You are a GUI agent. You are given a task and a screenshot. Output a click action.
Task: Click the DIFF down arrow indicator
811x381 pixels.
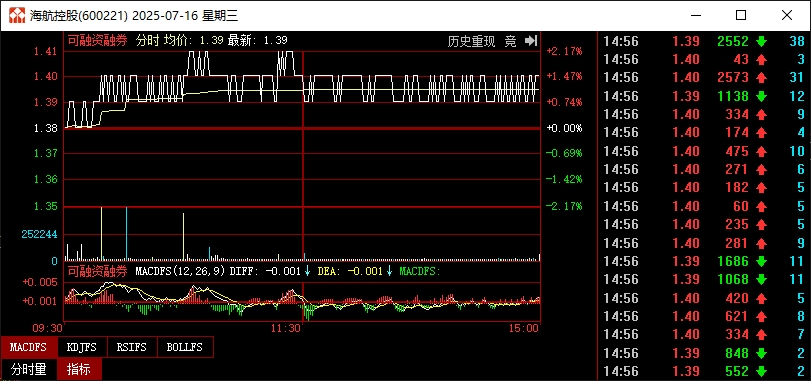pyautogui.click(x=307, y=271)
